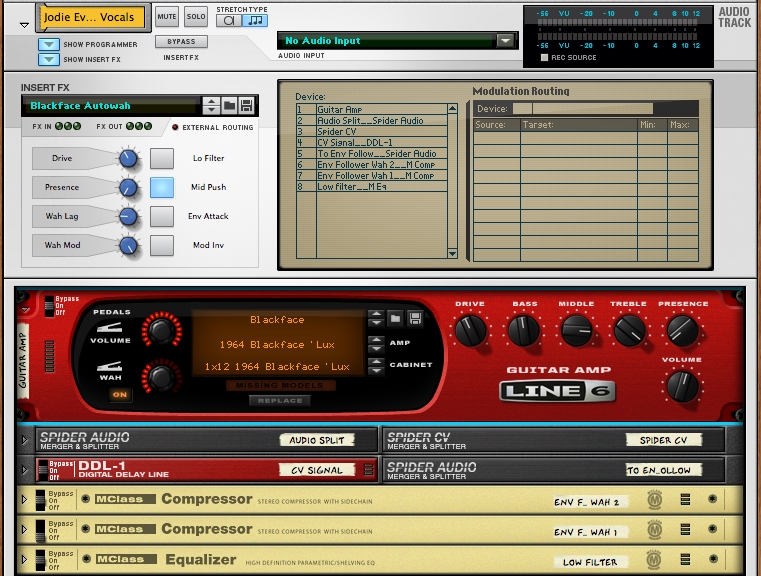Image resolution: width=761 pixels, height=576 pixels.
Task: Expand the Low Filter Equalizer device
Action: coord(24,560)
